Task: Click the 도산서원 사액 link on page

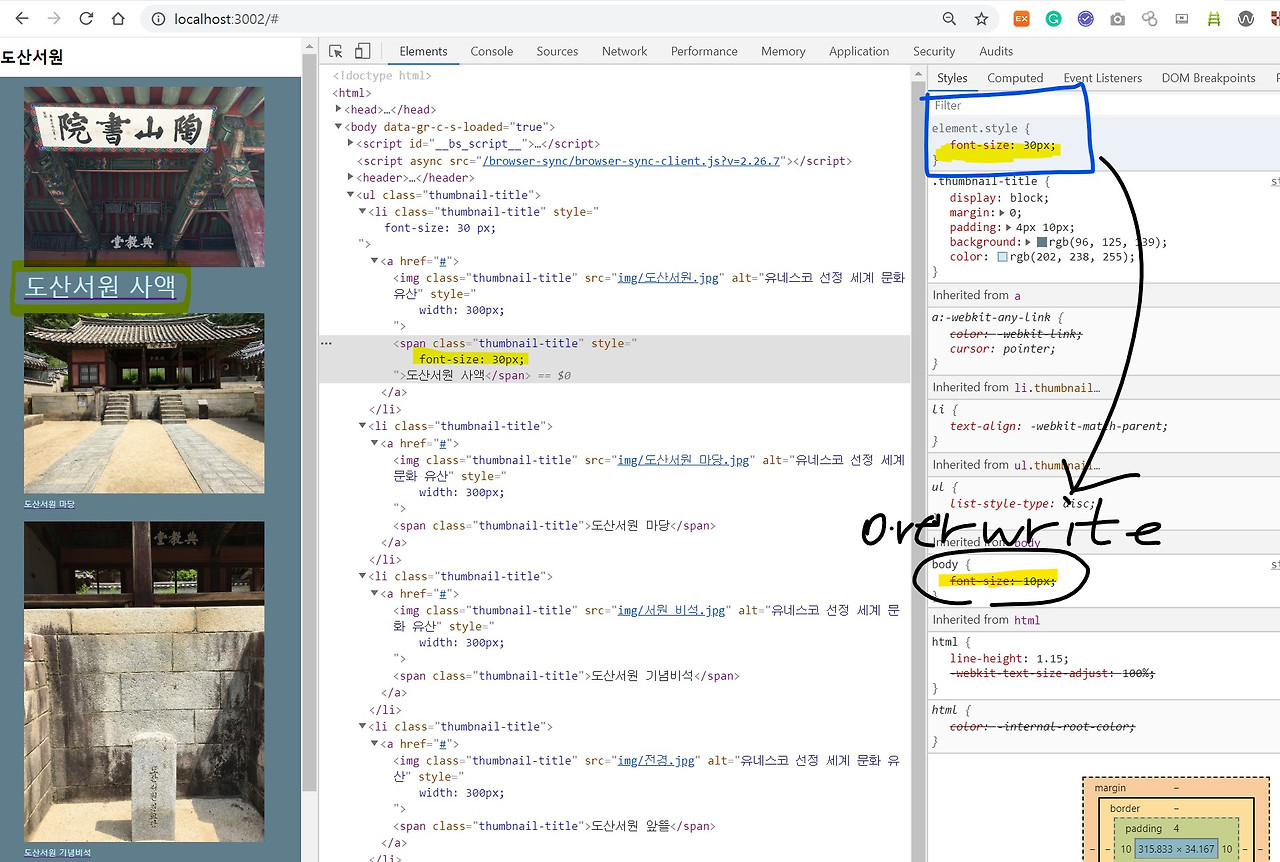Action: [100, 287]
